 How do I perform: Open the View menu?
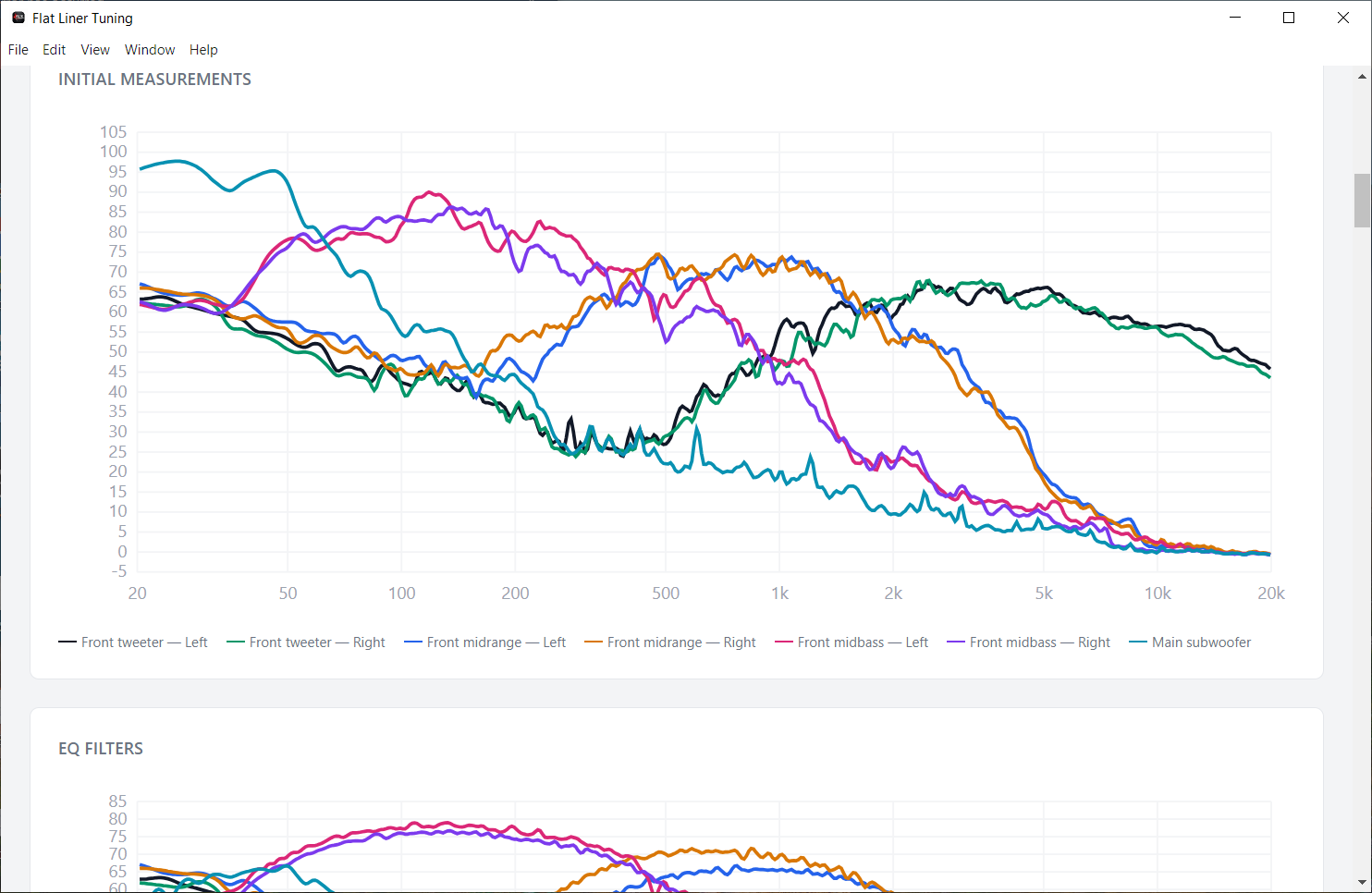95,50
